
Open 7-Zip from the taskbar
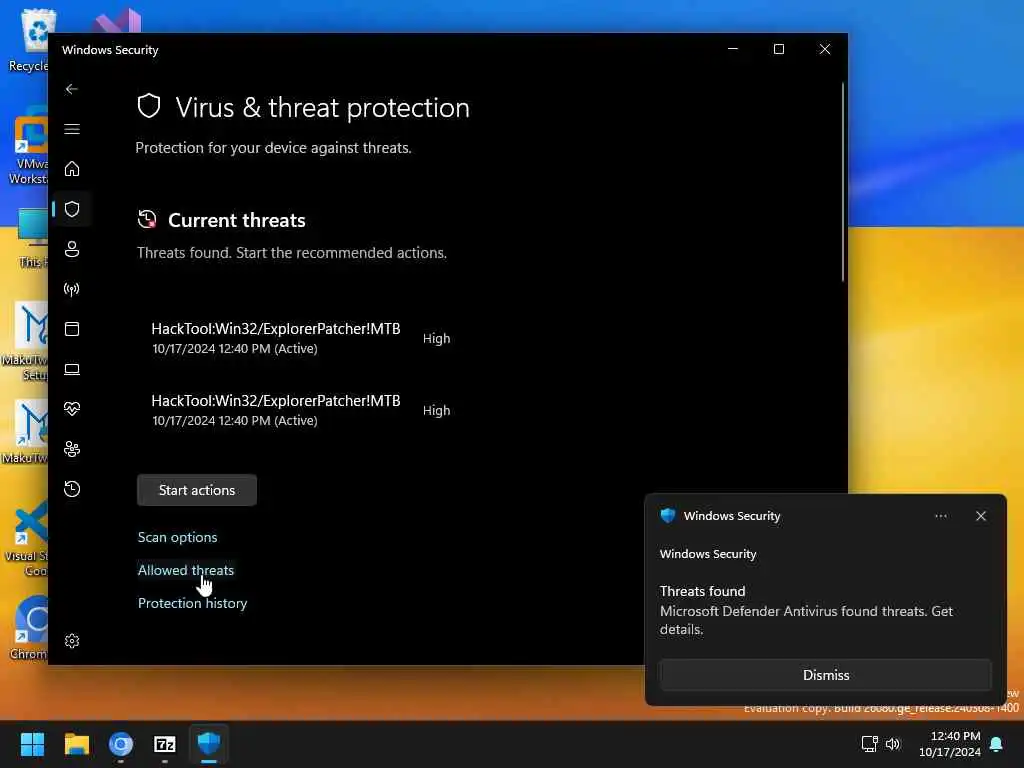pos(165,744)
